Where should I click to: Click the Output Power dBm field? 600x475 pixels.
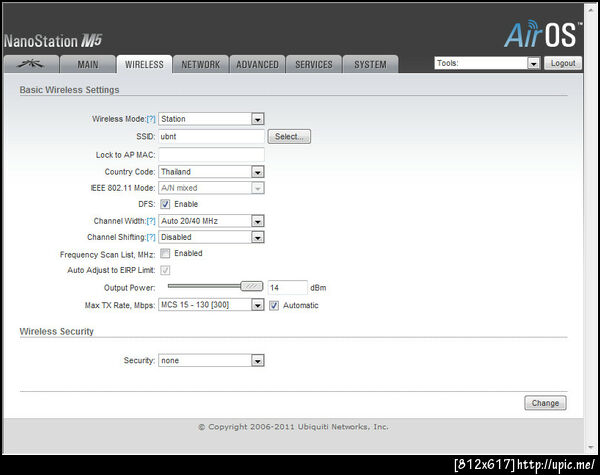[x=287, y=287]
